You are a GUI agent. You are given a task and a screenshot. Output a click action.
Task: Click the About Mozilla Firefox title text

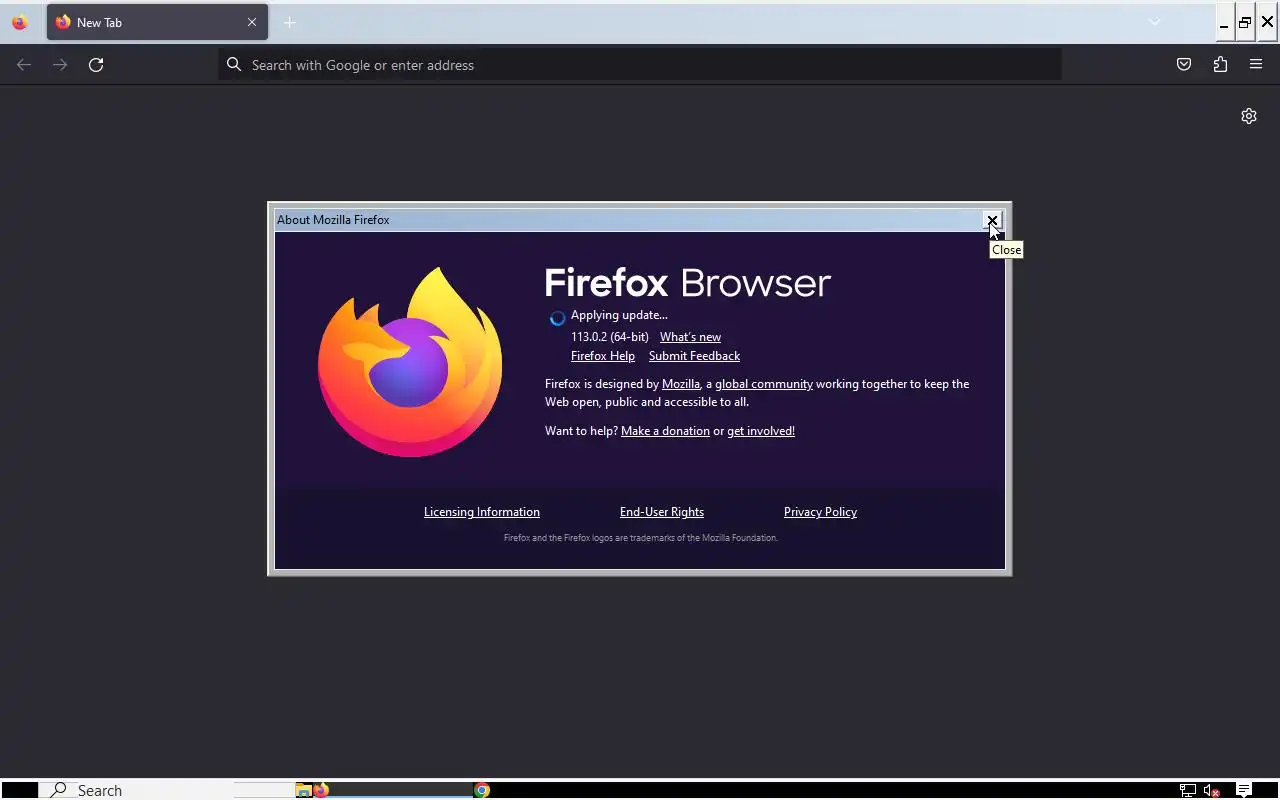click(333, 220)
